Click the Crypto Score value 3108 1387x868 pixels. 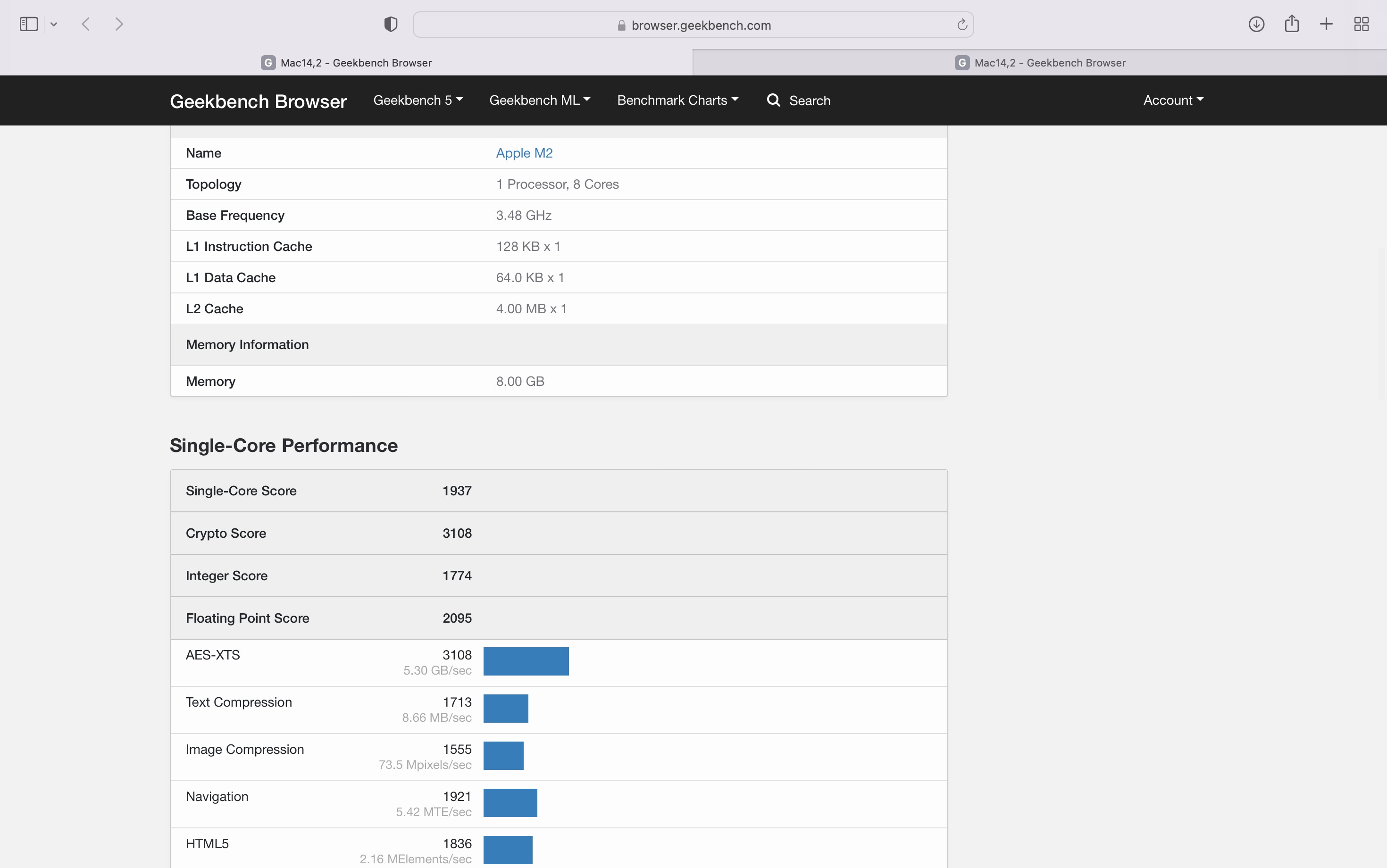point(457,534)
